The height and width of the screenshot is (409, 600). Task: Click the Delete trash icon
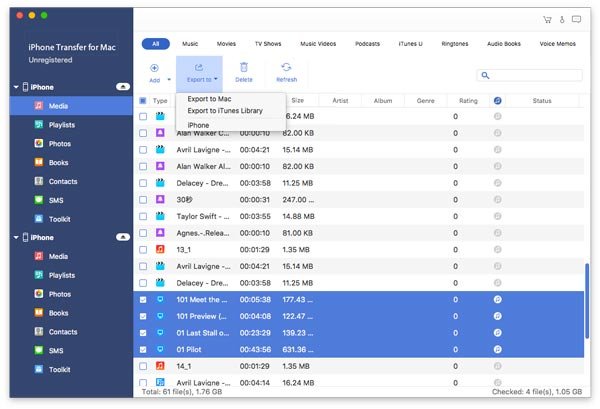point(244,67)
